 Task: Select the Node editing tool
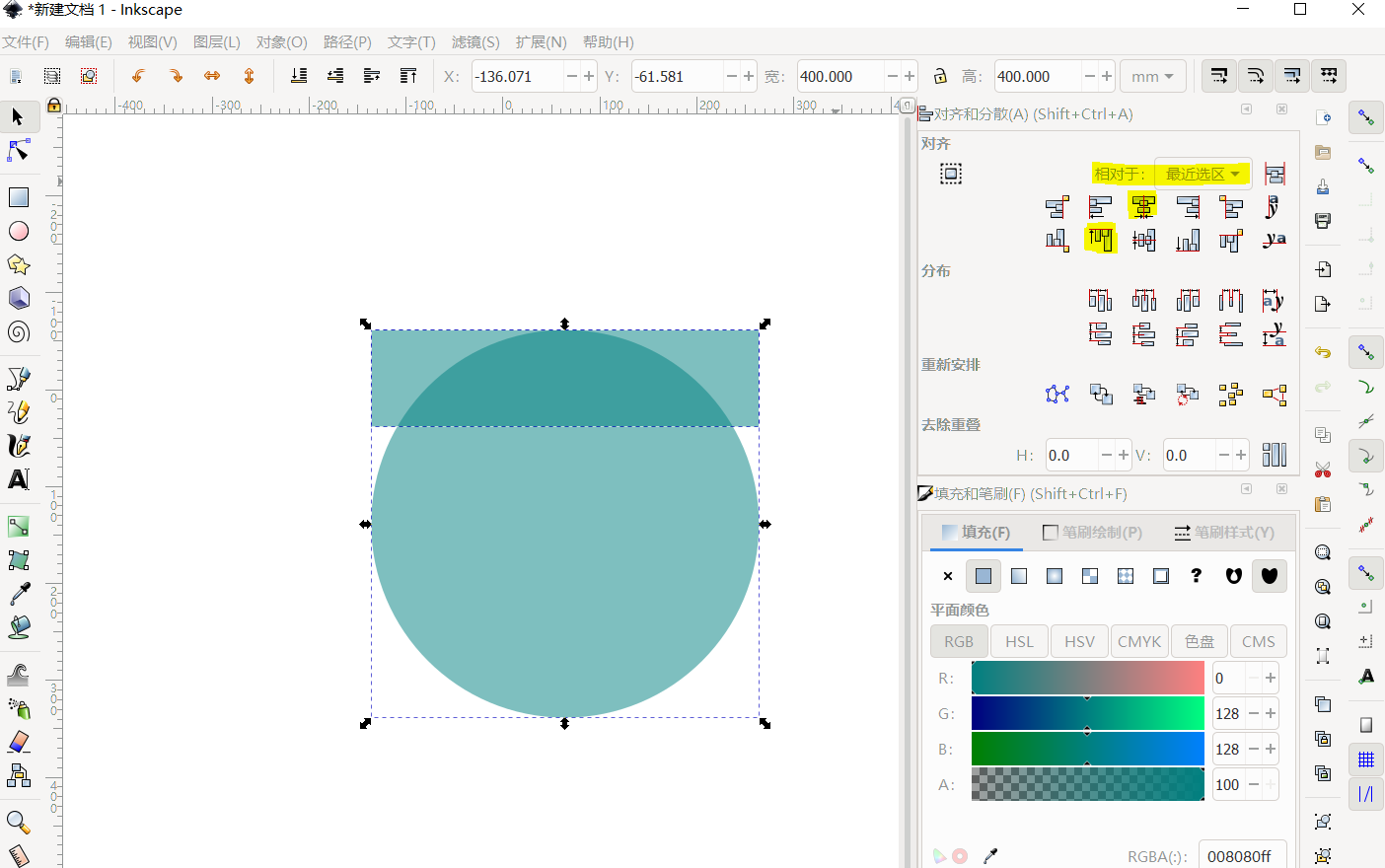(19, 150)
